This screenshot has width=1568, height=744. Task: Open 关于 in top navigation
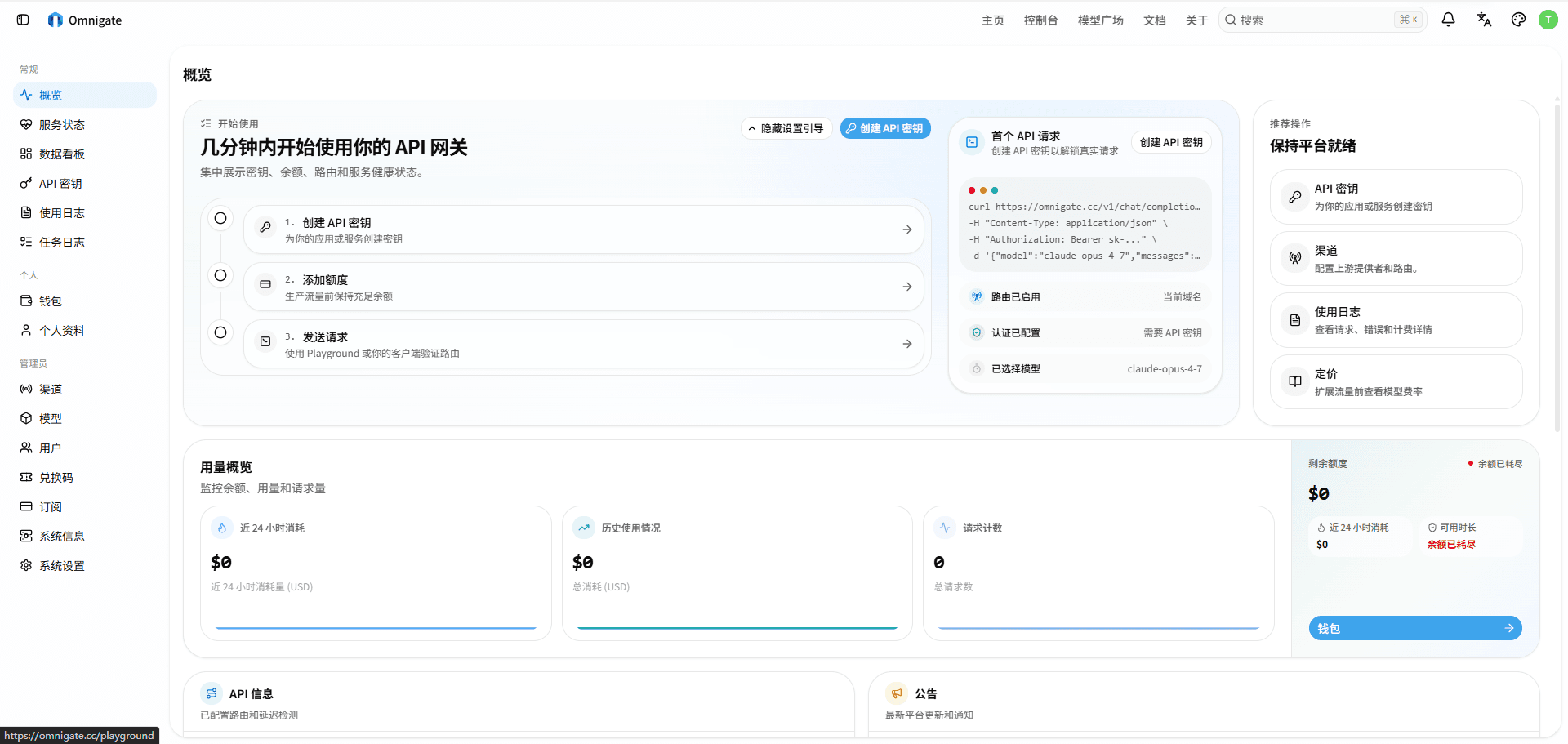click(x=1197, y=20)
